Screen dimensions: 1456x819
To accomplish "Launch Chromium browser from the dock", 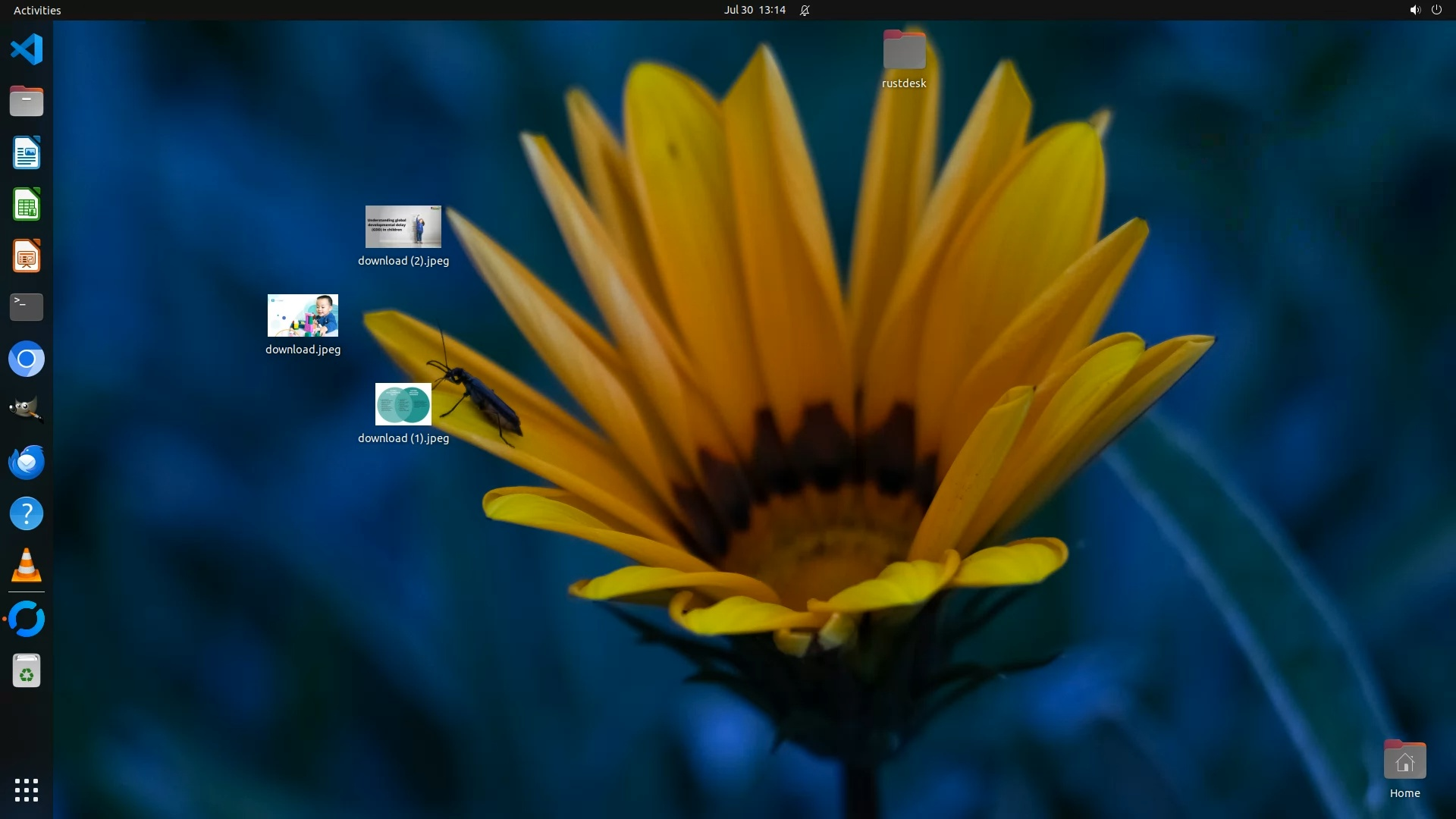I will (x=27, y=359).
